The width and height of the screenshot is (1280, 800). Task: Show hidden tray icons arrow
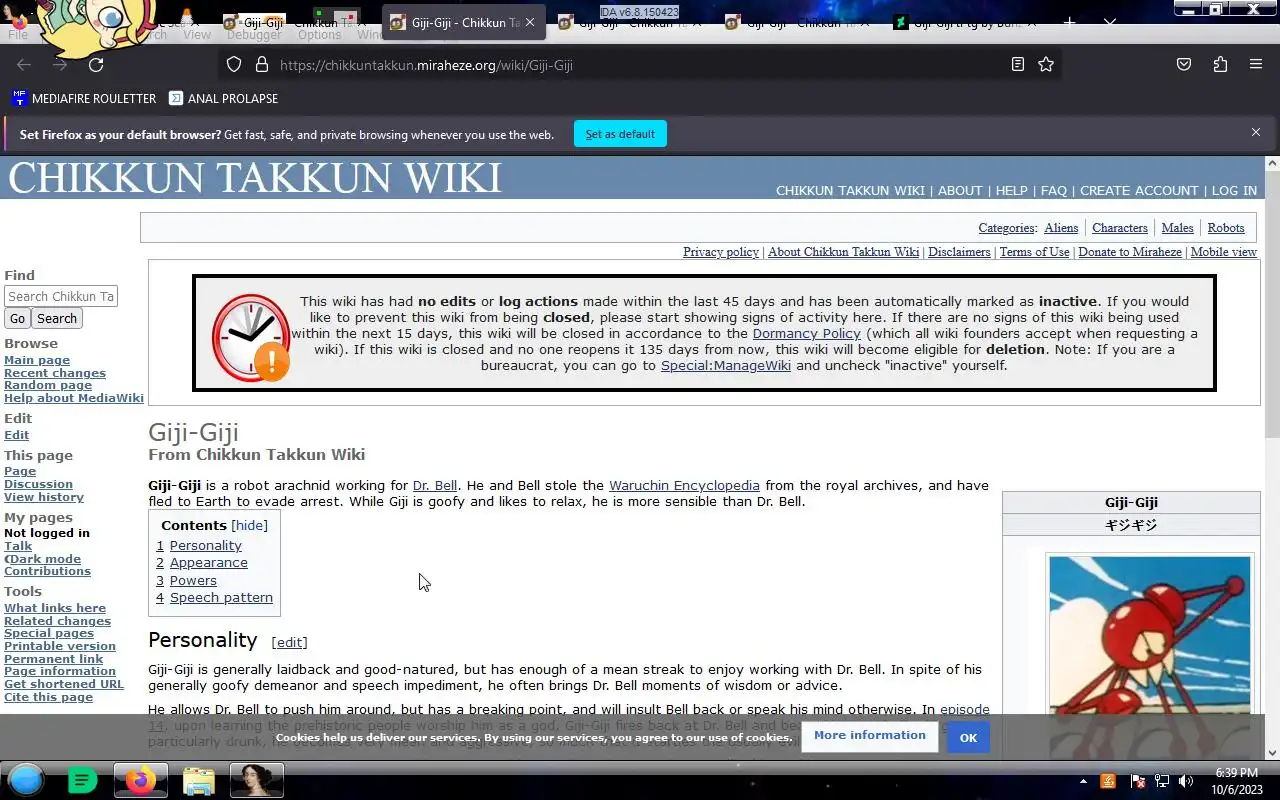[x=1083, y=781]
